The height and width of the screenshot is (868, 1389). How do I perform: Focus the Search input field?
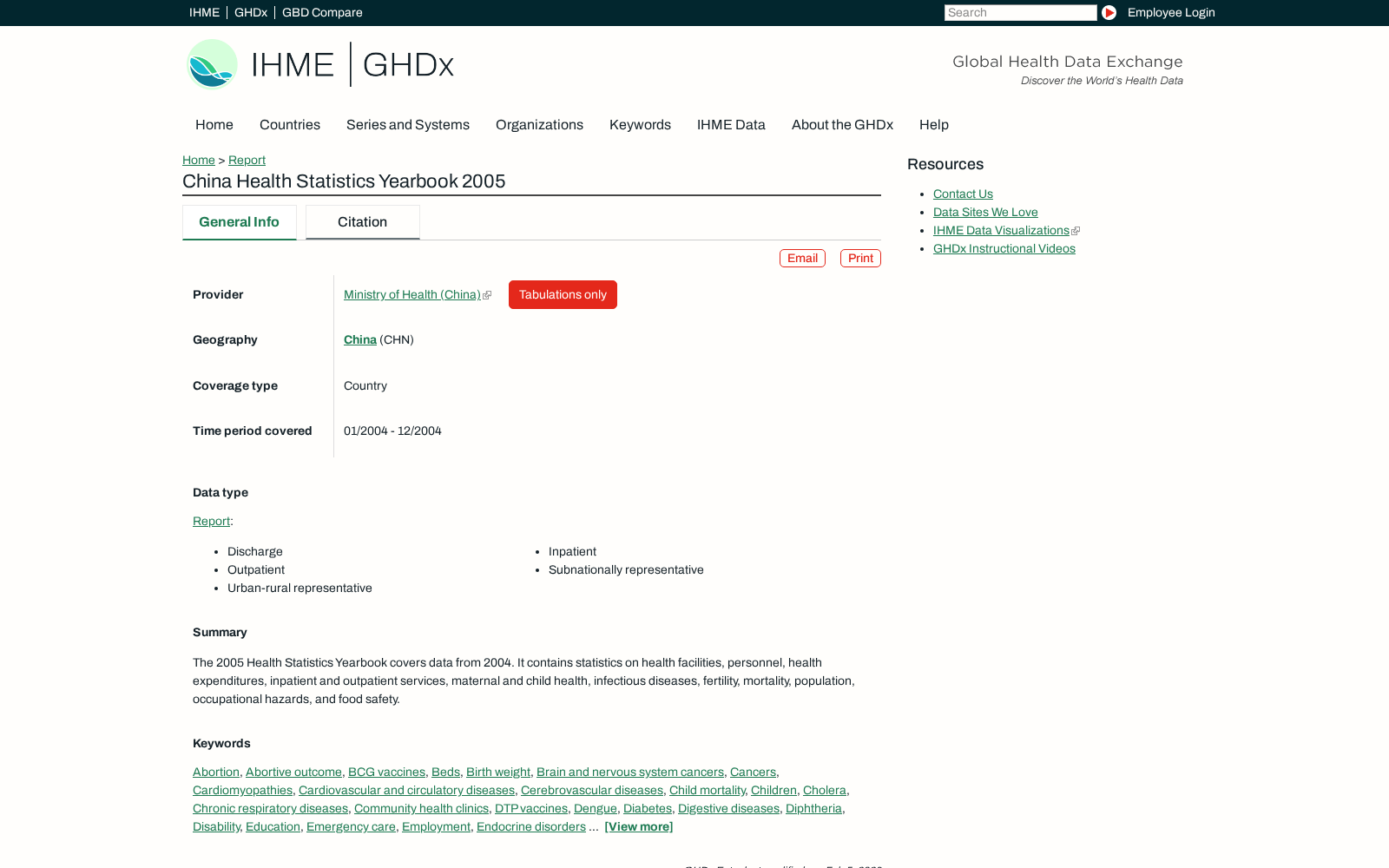[x=1020, y=12]
